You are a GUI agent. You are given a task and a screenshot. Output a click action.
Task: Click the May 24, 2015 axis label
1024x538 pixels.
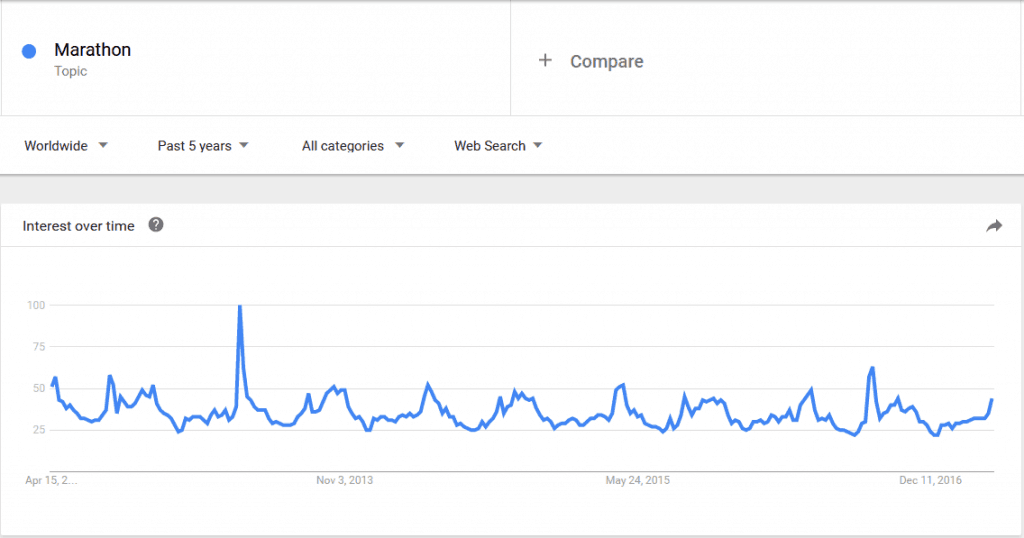(637, 480)
